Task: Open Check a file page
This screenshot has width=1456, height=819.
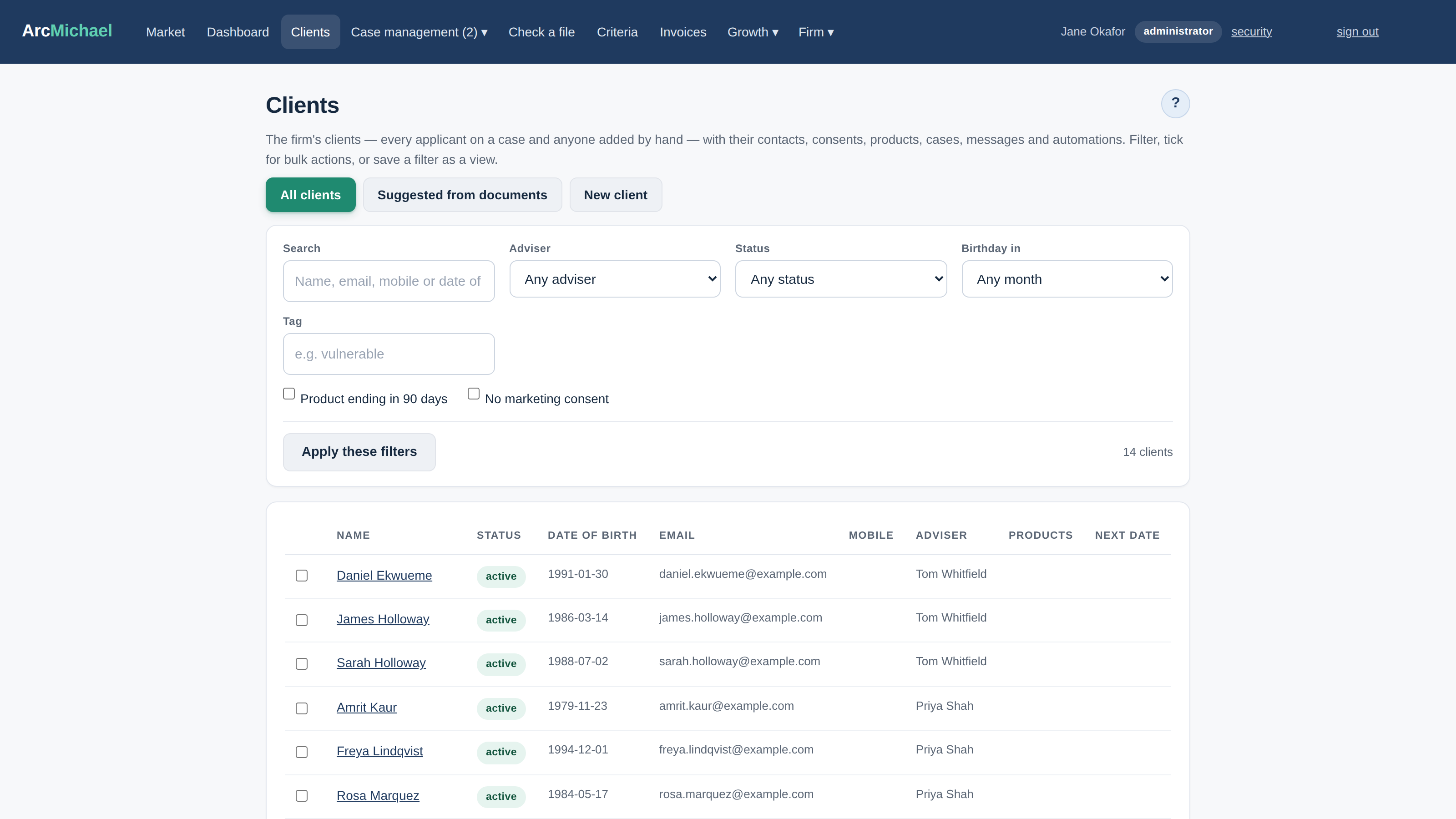Action: pos(541,32)
